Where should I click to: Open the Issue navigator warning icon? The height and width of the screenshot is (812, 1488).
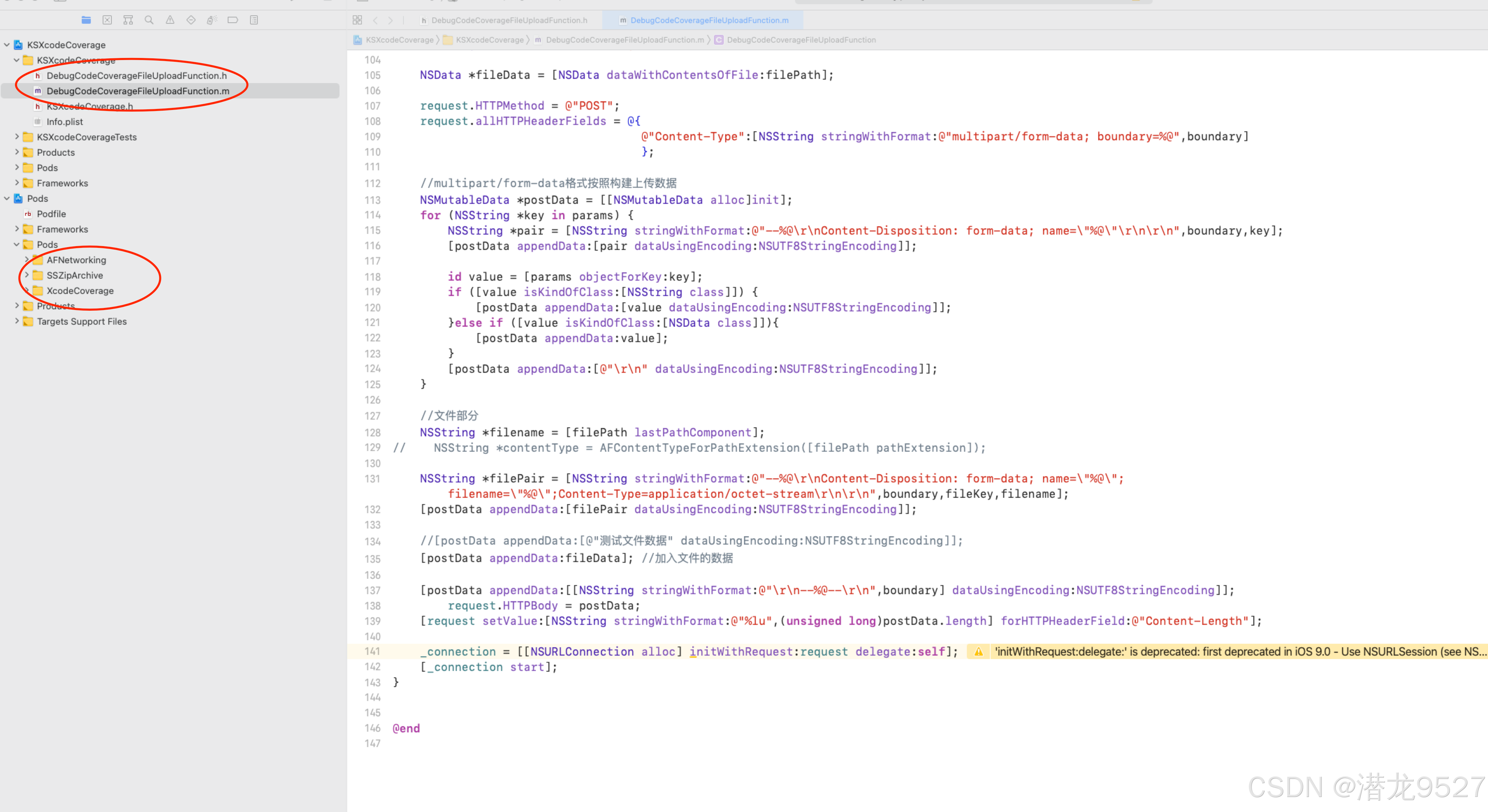click(170, 20)
